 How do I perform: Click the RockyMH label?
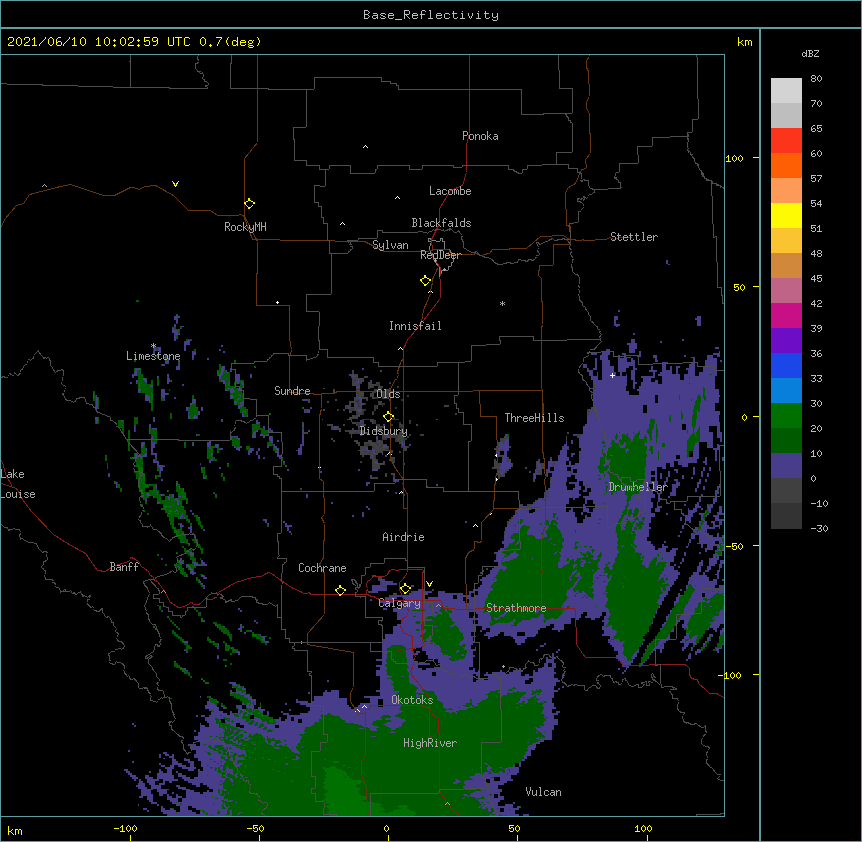click(245, 227)
